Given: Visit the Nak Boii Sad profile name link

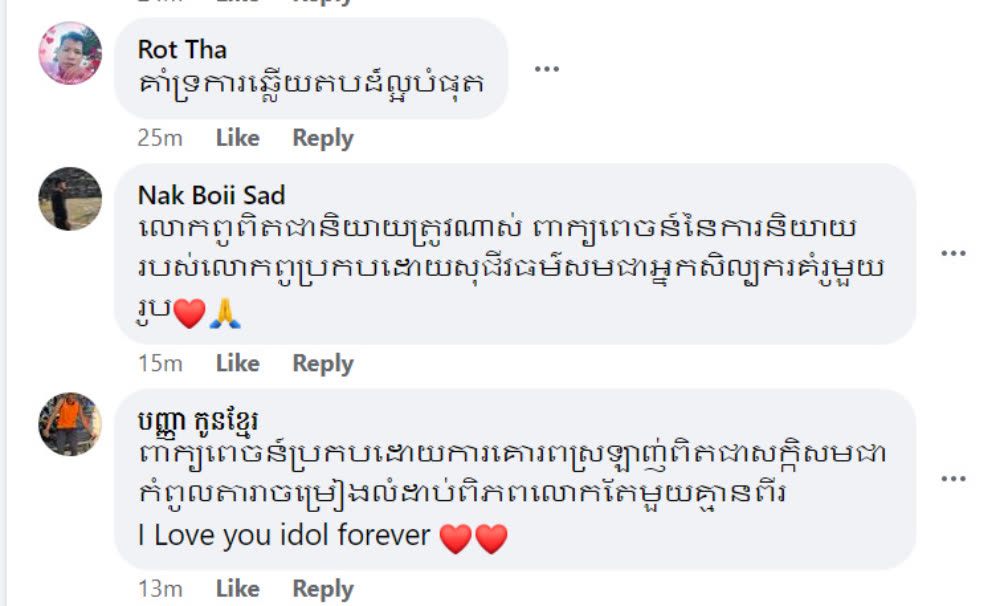Looking at the screenshot, I should coord(211,194).
